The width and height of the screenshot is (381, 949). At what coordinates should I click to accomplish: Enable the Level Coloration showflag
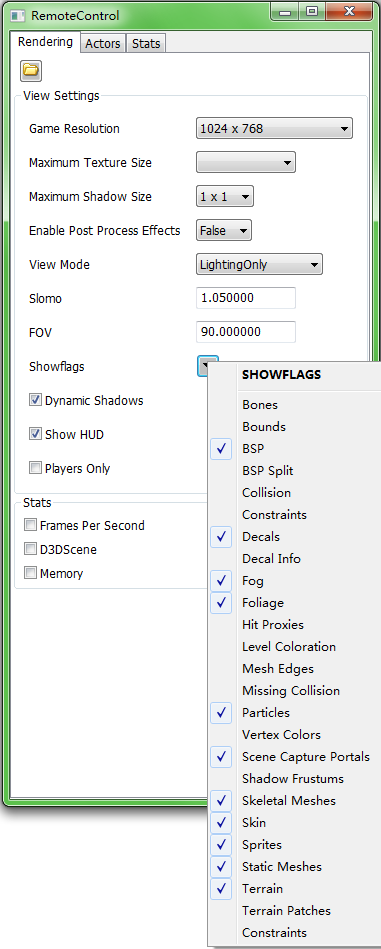point(295,647)
